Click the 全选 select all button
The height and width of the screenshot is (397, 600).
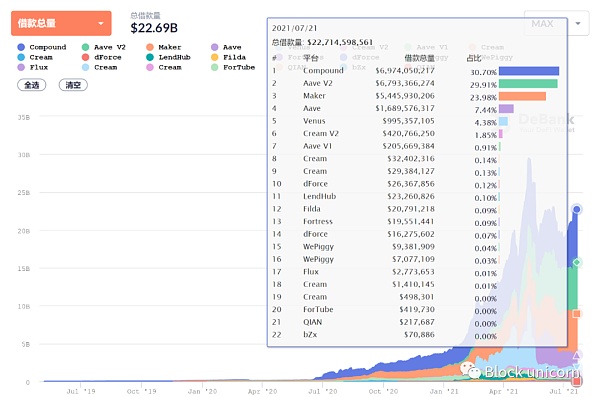click(32, 85)
